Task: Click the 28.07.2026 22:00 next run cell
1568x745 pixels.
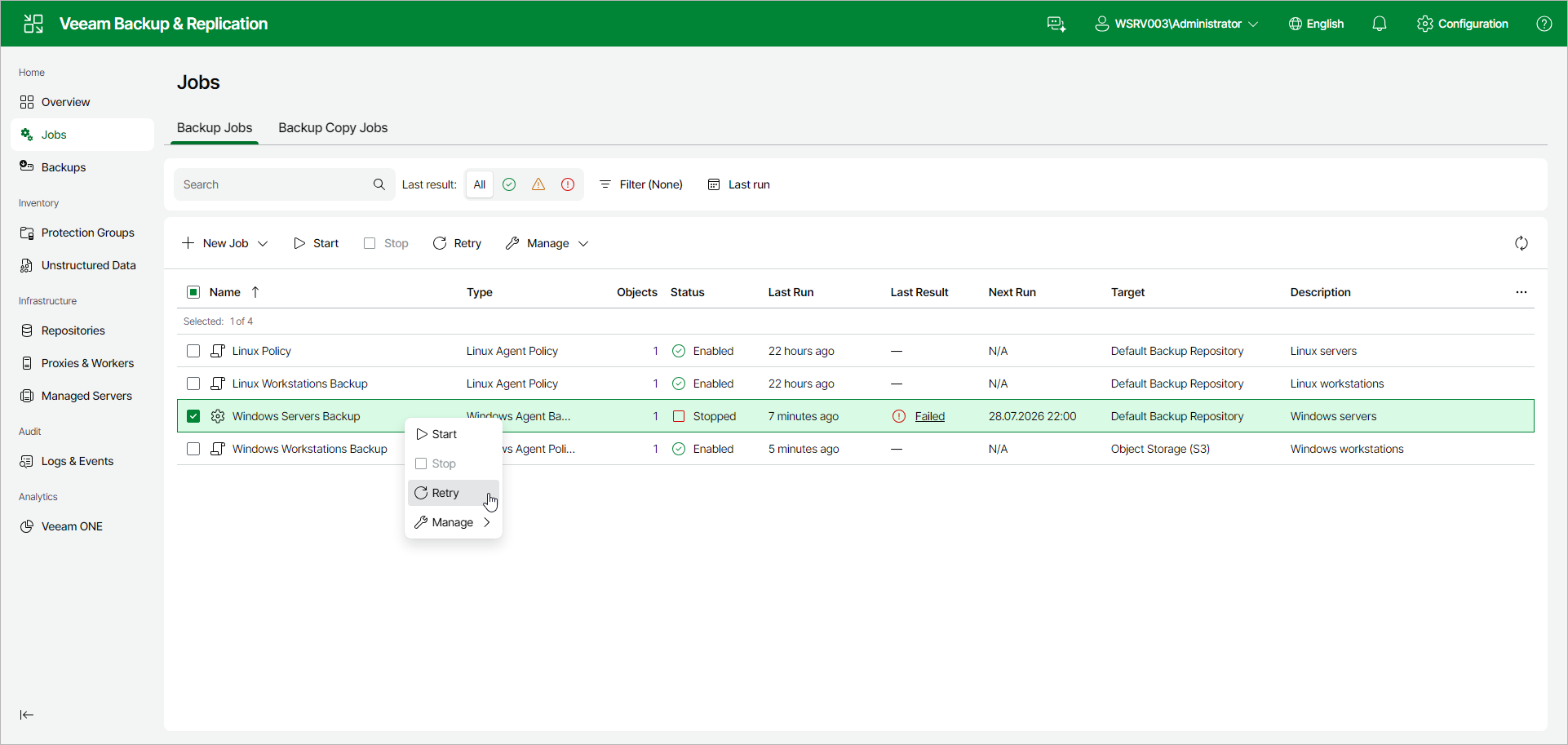Action: pos(1033,416)
